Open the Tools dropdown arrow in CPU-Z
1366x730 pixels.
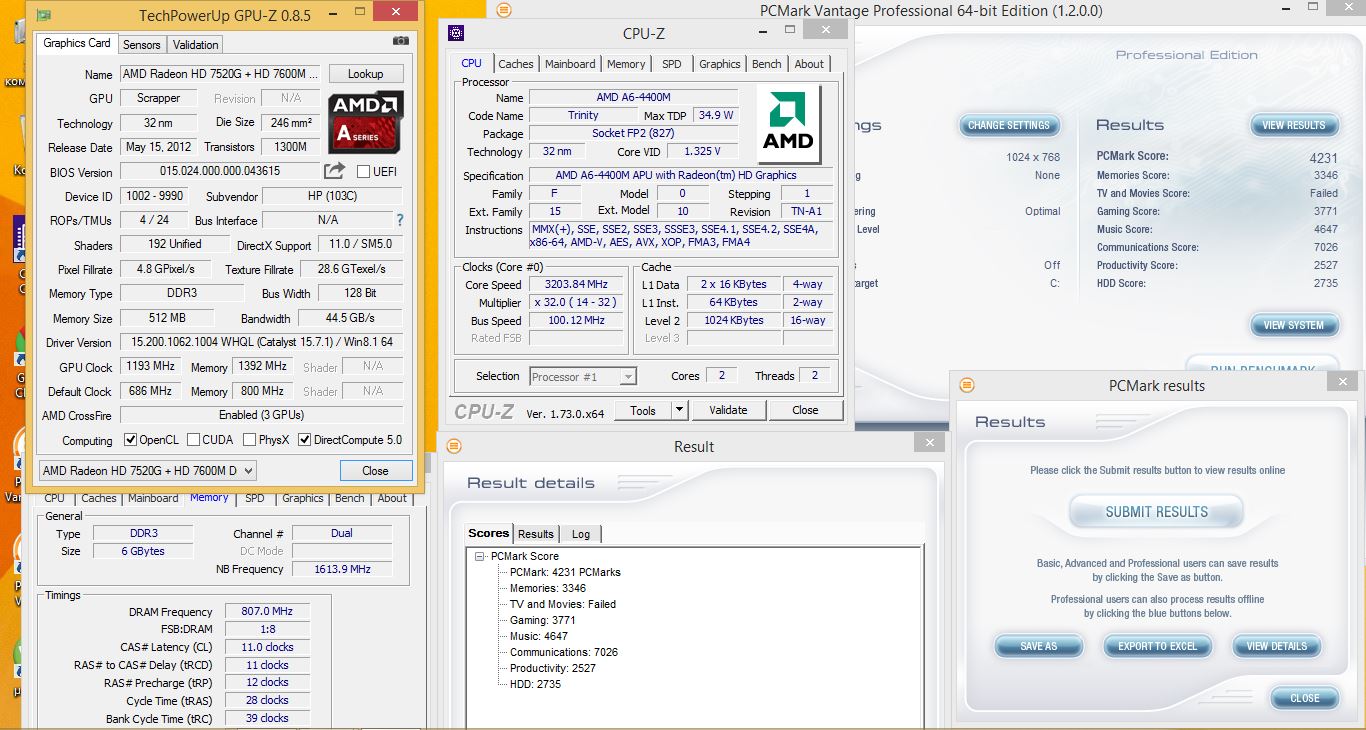click(x=679, y=410)
